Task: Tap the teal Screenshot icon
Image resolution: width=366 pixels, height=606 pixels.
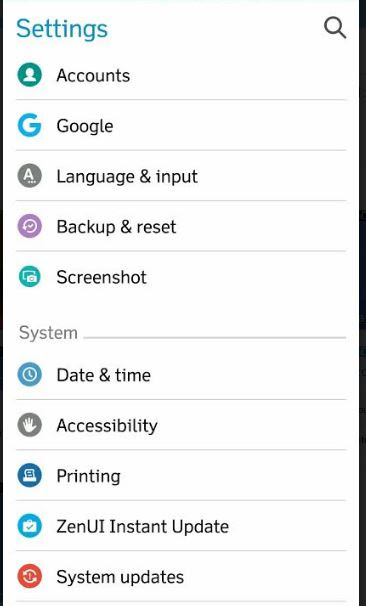Action: tap(29, 277)
